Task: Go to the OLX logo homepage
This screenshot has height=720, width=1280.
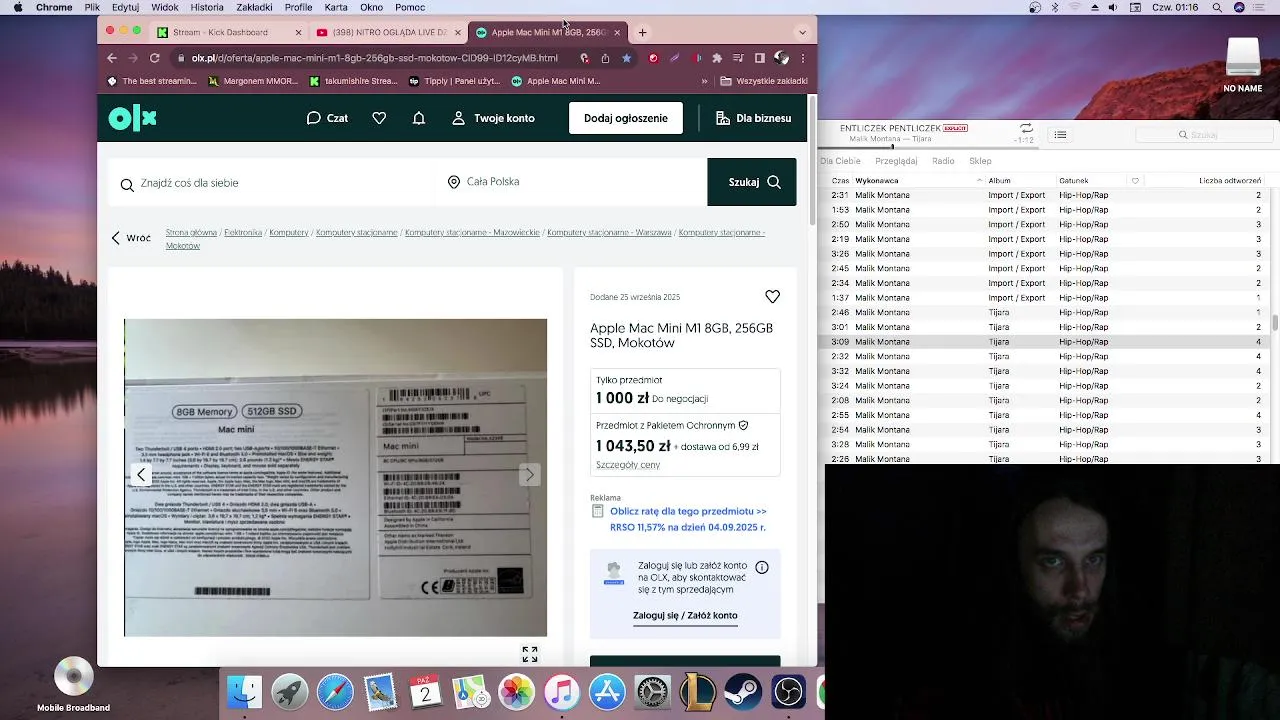Action: (x=132, y=118)
